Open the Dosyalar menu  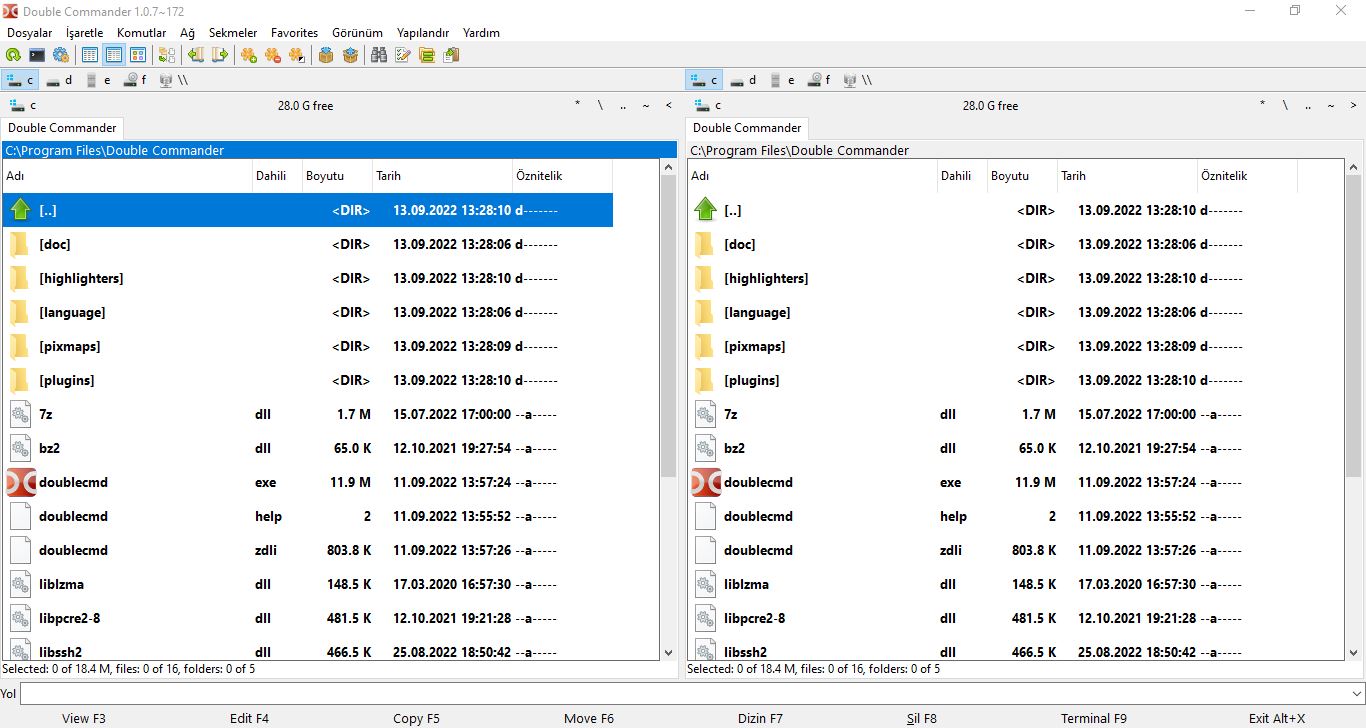click(29, 33)
